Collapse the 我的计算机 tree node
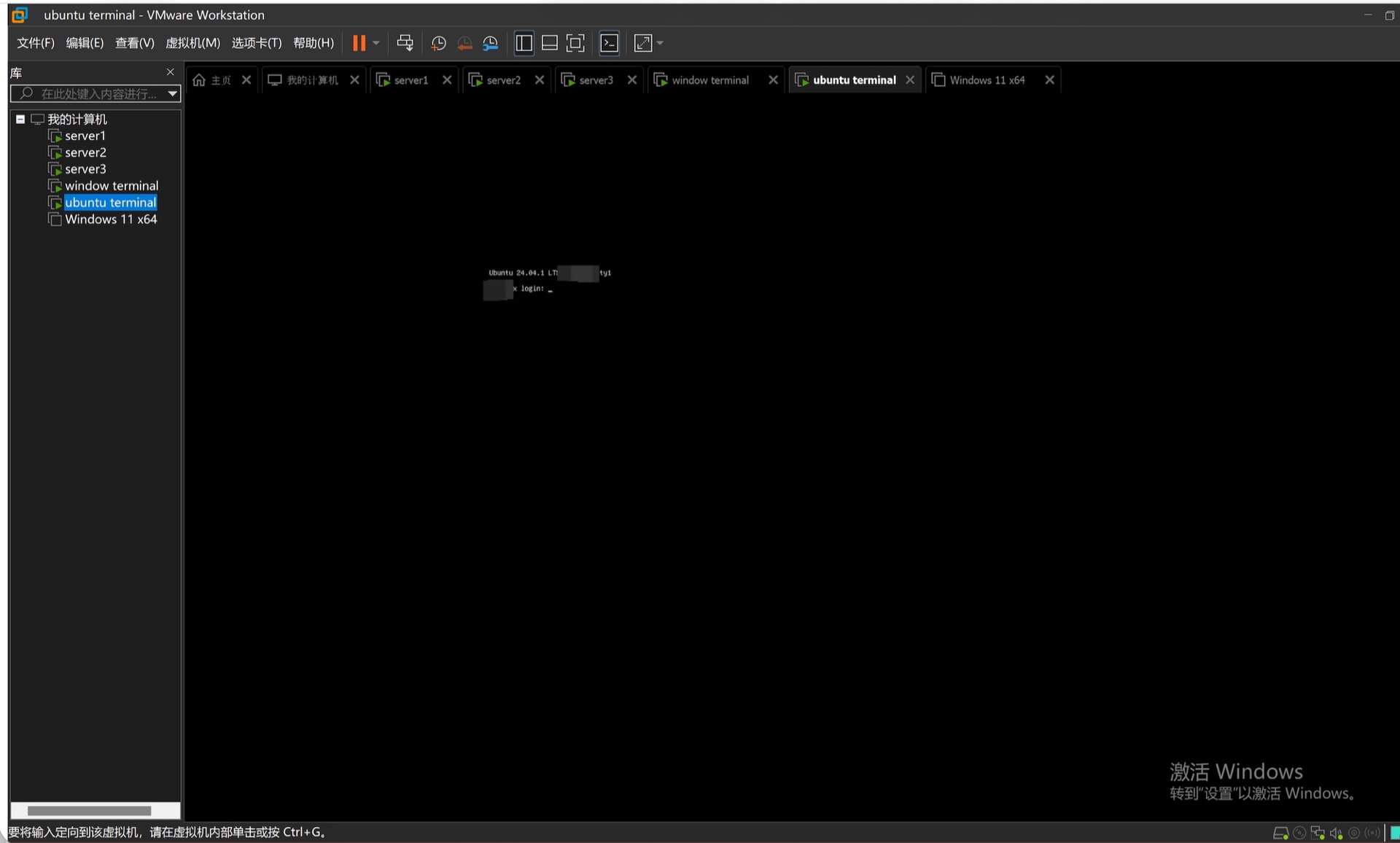This screenshot has width=1400, height=843. (x=20, y=119)
